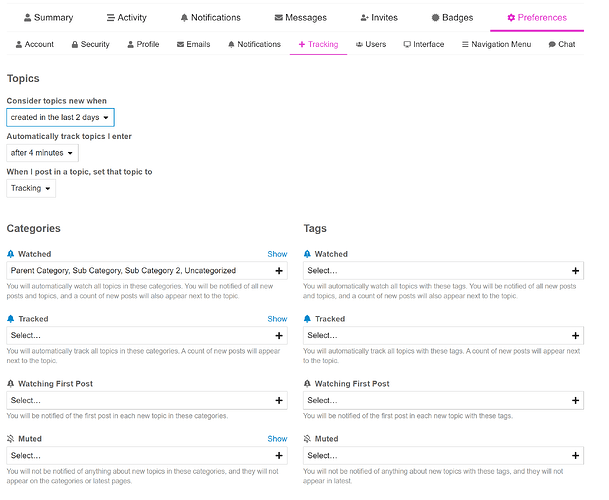Select the Preferences tab
The width and height of the screenshot is (609, 500).
(537, 17)
